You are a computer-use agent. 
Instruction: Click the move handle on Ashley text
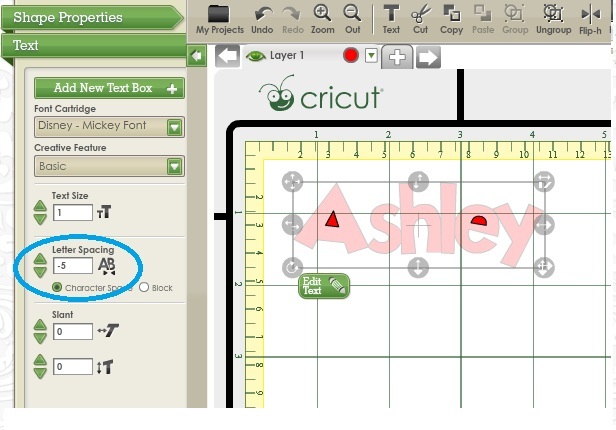coord(292,181)
